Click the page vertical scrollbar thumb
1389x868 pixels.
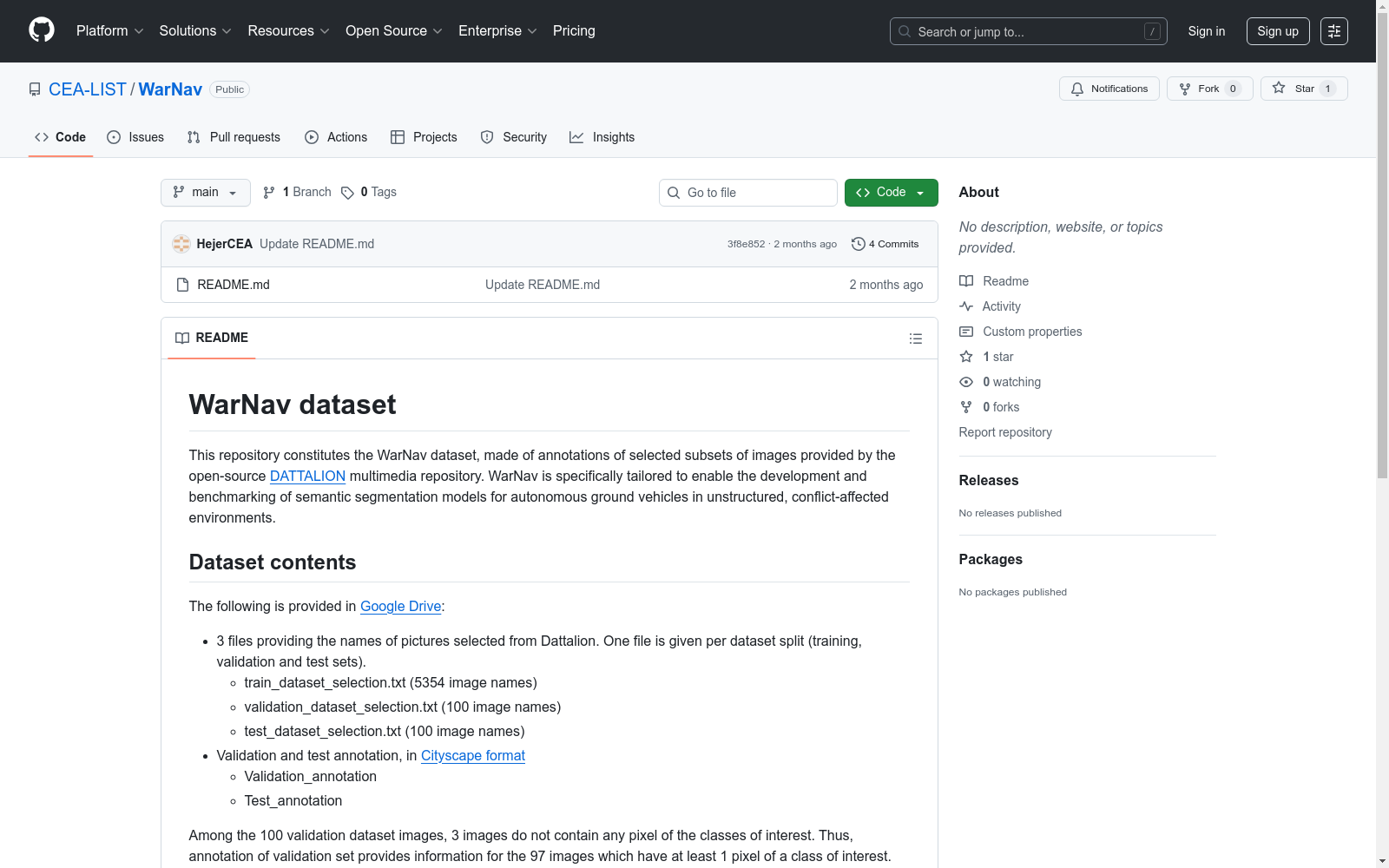pyautogui.click(x=1382, y=245)
